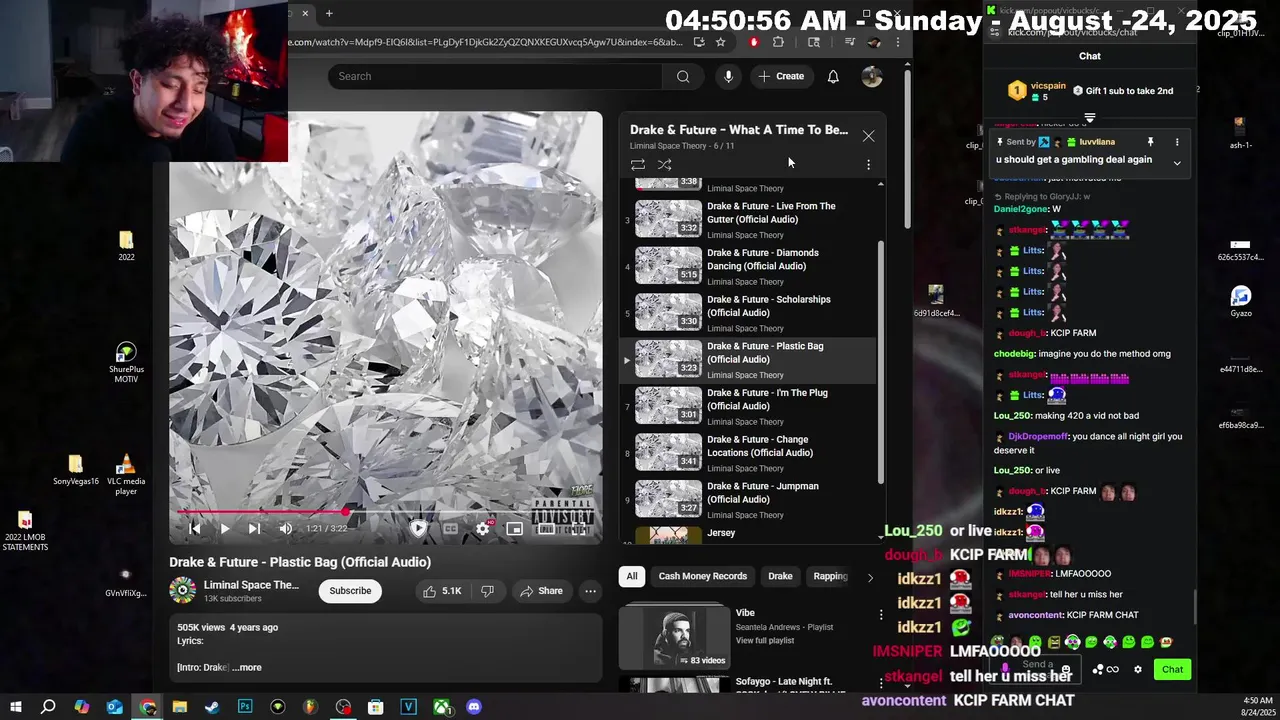Focus the YouTube Search field

(x=495, y=76)
